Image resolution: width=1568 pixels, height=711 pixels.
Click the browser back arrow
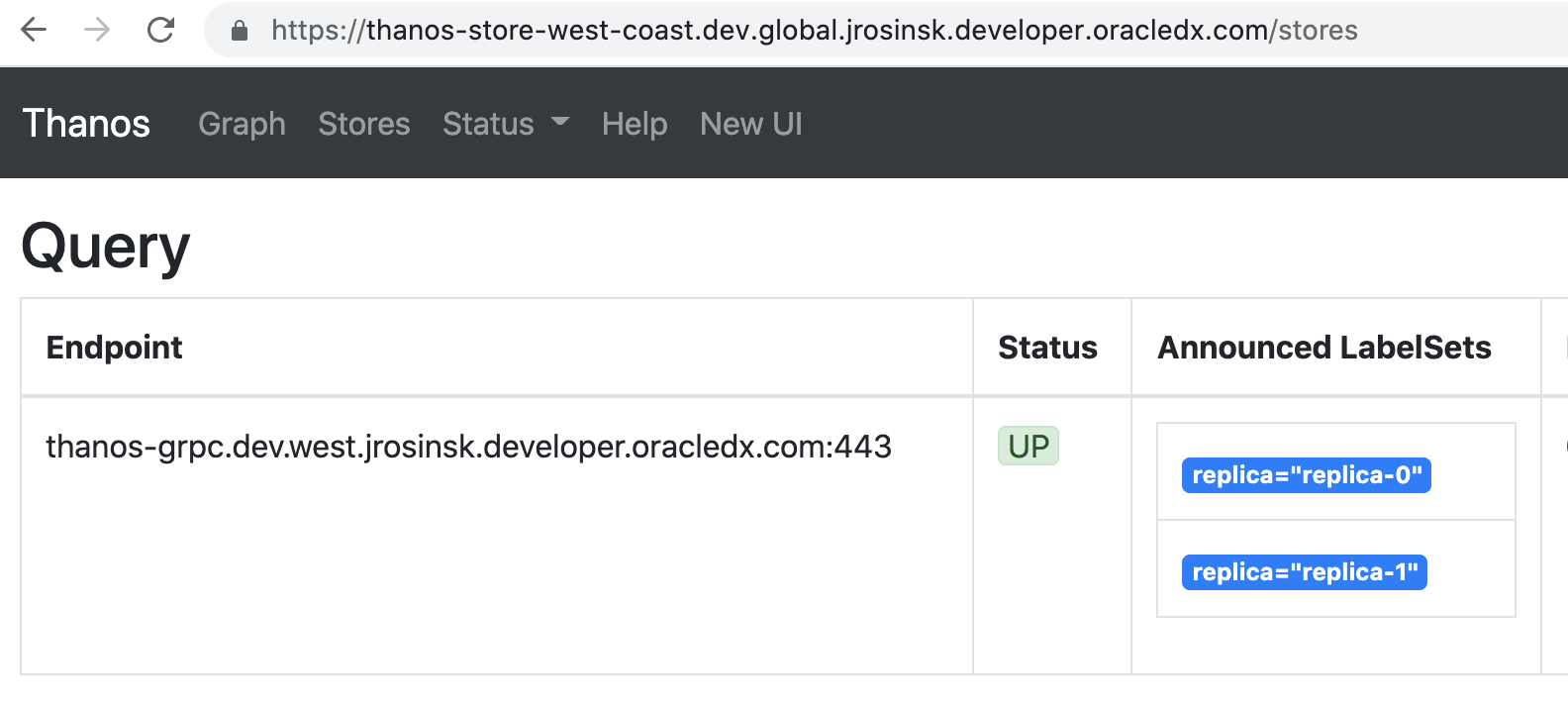tap(34, 30)
